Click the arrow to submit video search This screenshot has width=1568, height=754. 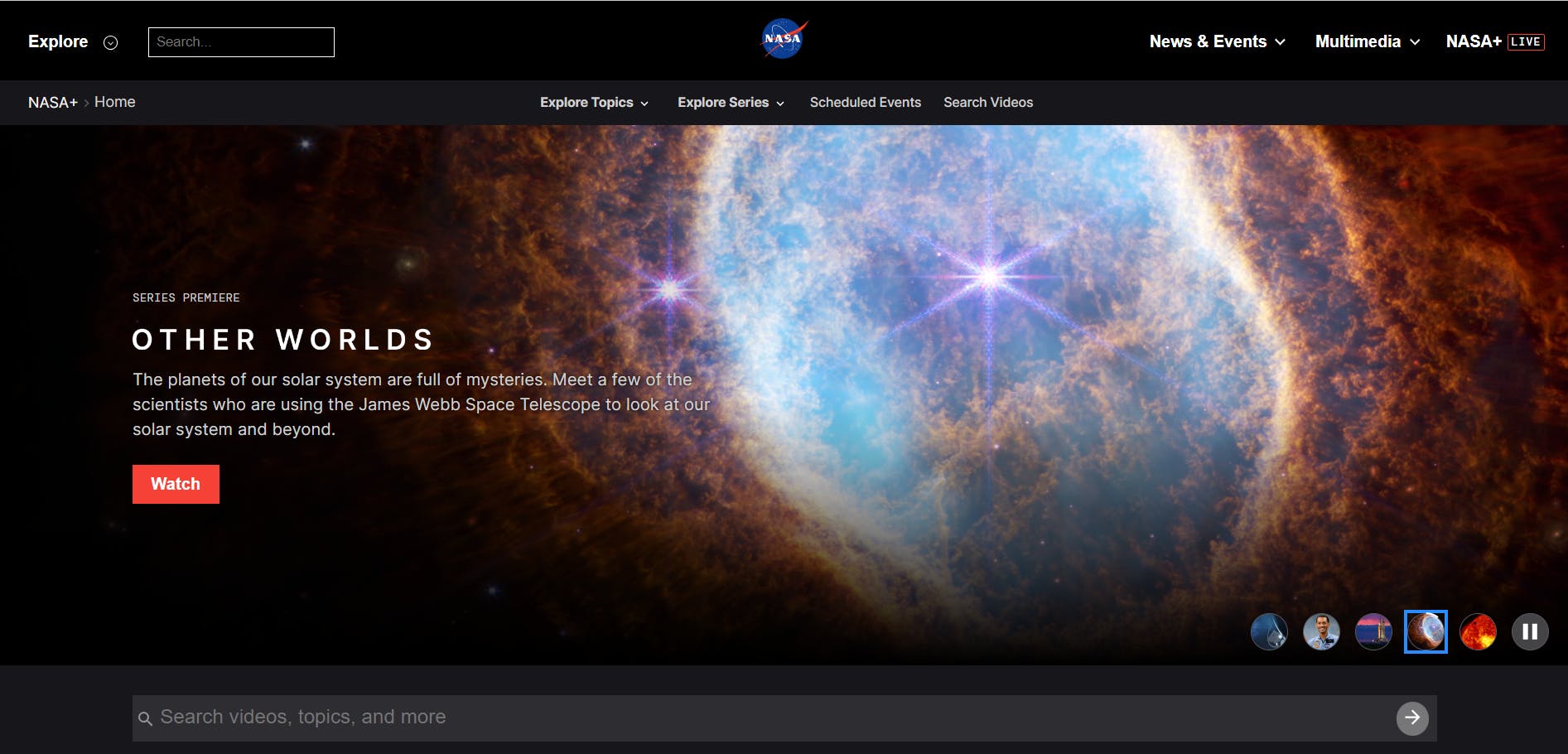click(x=1411, y=718)
